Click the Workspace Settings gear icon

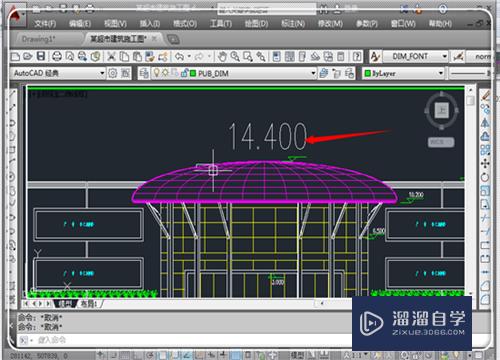[113, 73]
